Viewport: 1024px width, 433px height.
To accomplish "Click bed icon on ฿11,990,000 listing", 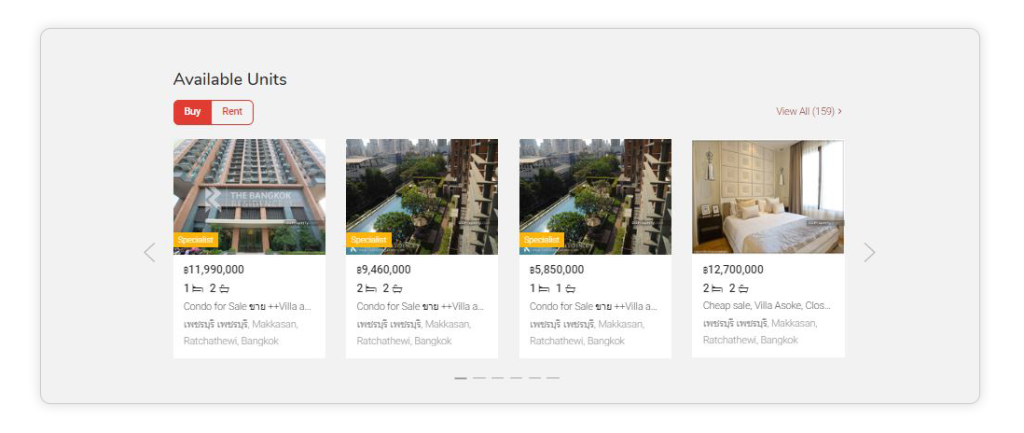I will (198, 288).
